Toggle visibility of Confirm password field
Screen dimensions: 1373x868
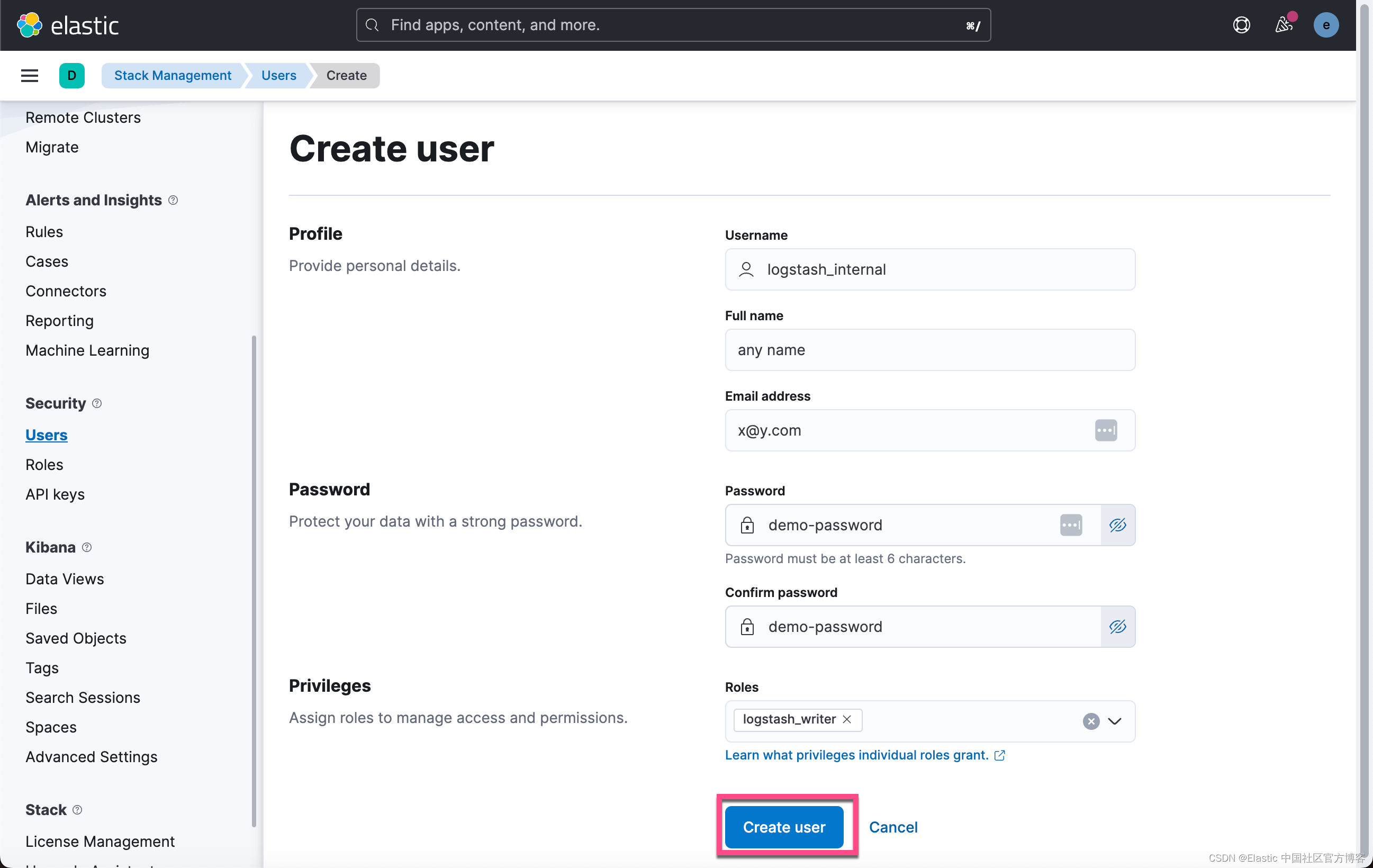tap(1117, 626)
